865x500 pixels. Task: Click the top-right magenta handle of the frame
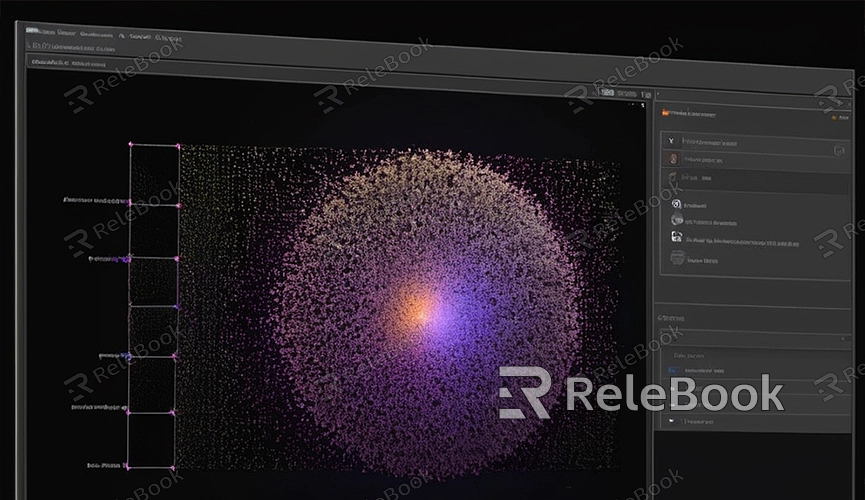(x=178, y=146)
